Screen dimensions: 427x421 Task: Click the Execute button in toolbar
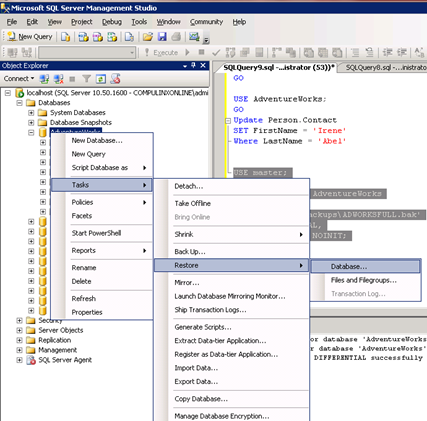(x=162, y=53)
